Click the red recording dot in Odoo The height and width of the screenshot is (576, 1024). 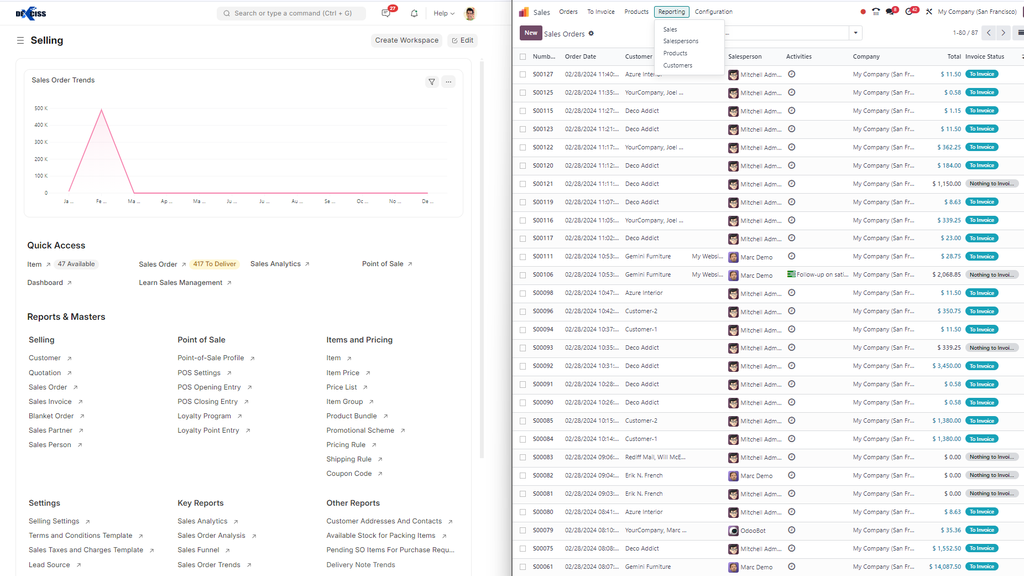point(863,12)
